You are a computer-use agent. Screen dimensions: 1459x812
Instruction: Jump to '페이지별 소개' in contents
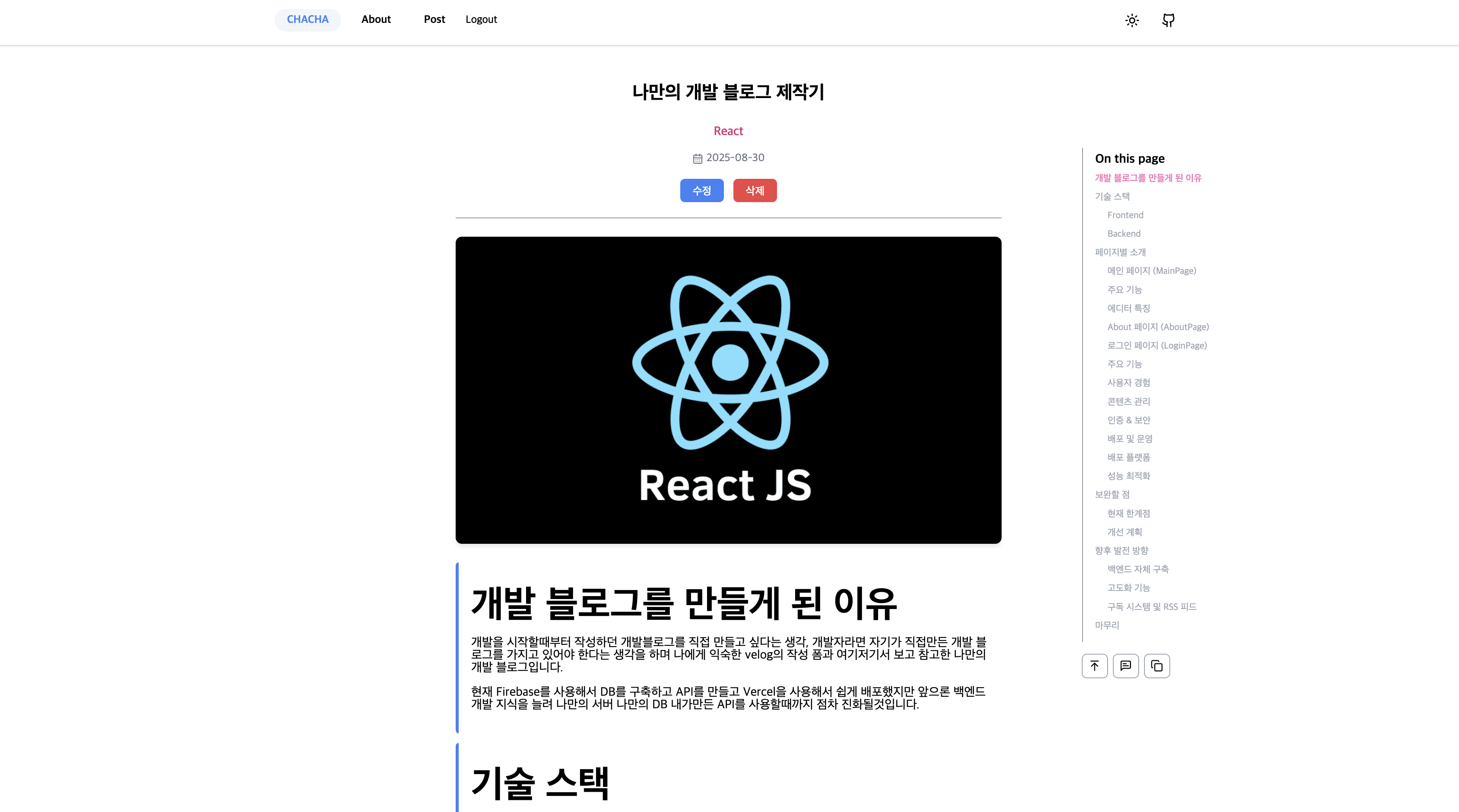point(1120,253)
